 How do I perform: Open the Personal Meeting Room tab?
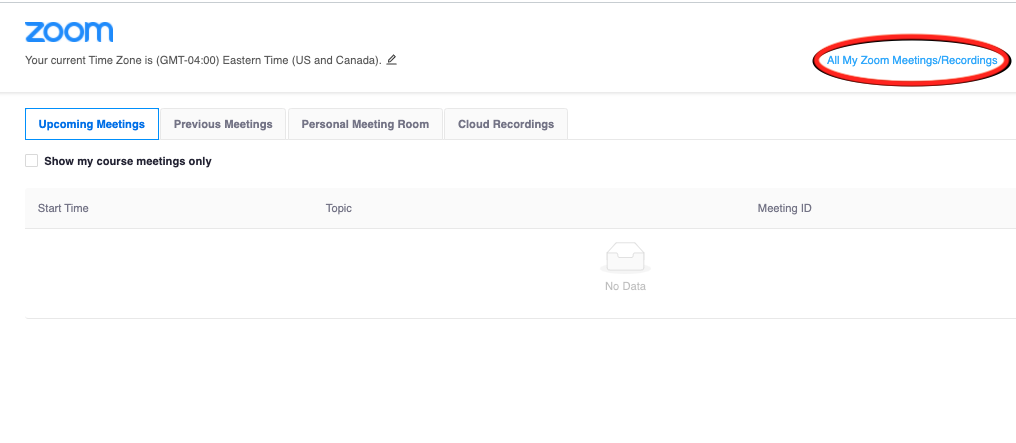365,124
